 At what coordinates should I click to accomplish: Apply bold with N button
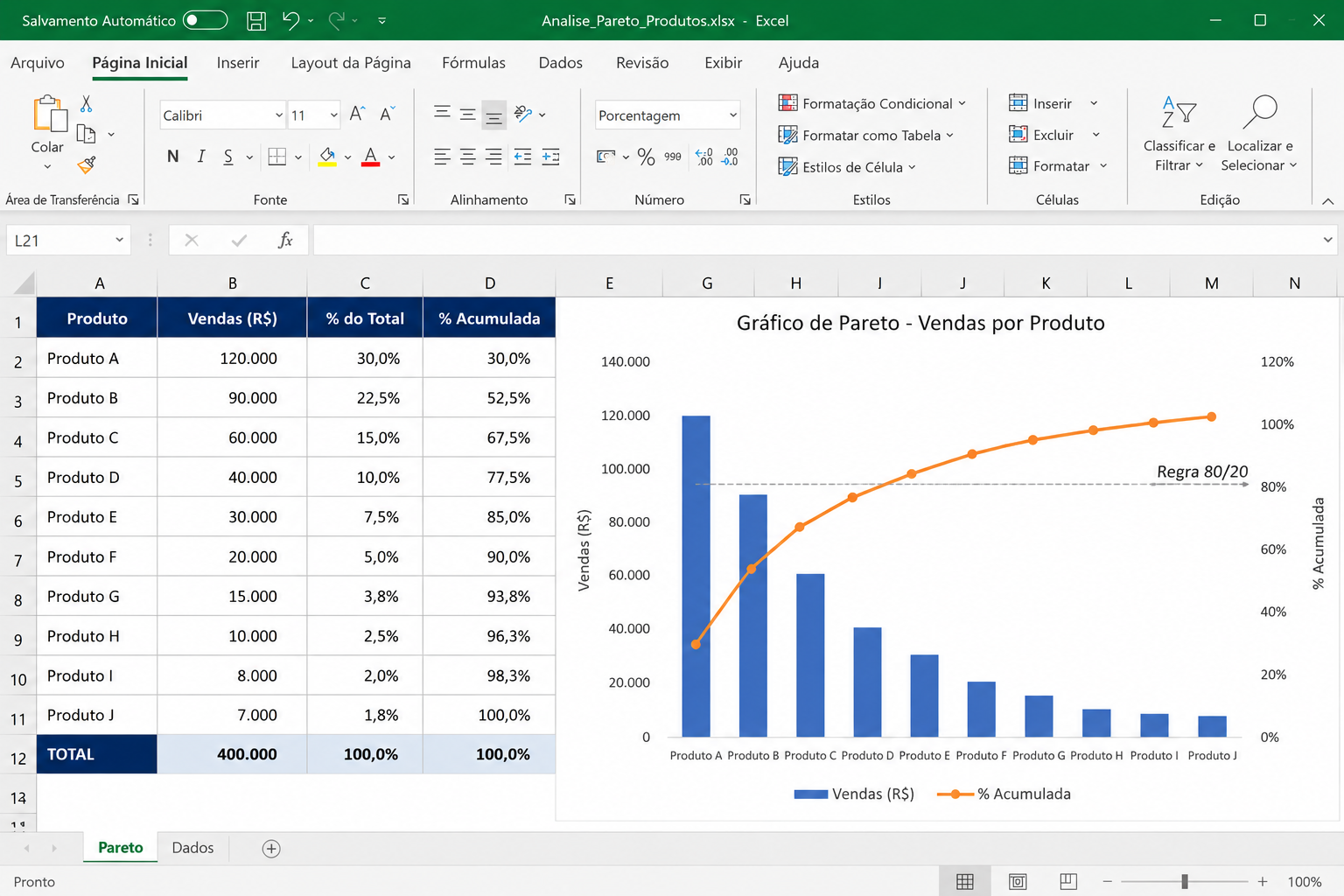pyautogui.click(x=173, y=157)
